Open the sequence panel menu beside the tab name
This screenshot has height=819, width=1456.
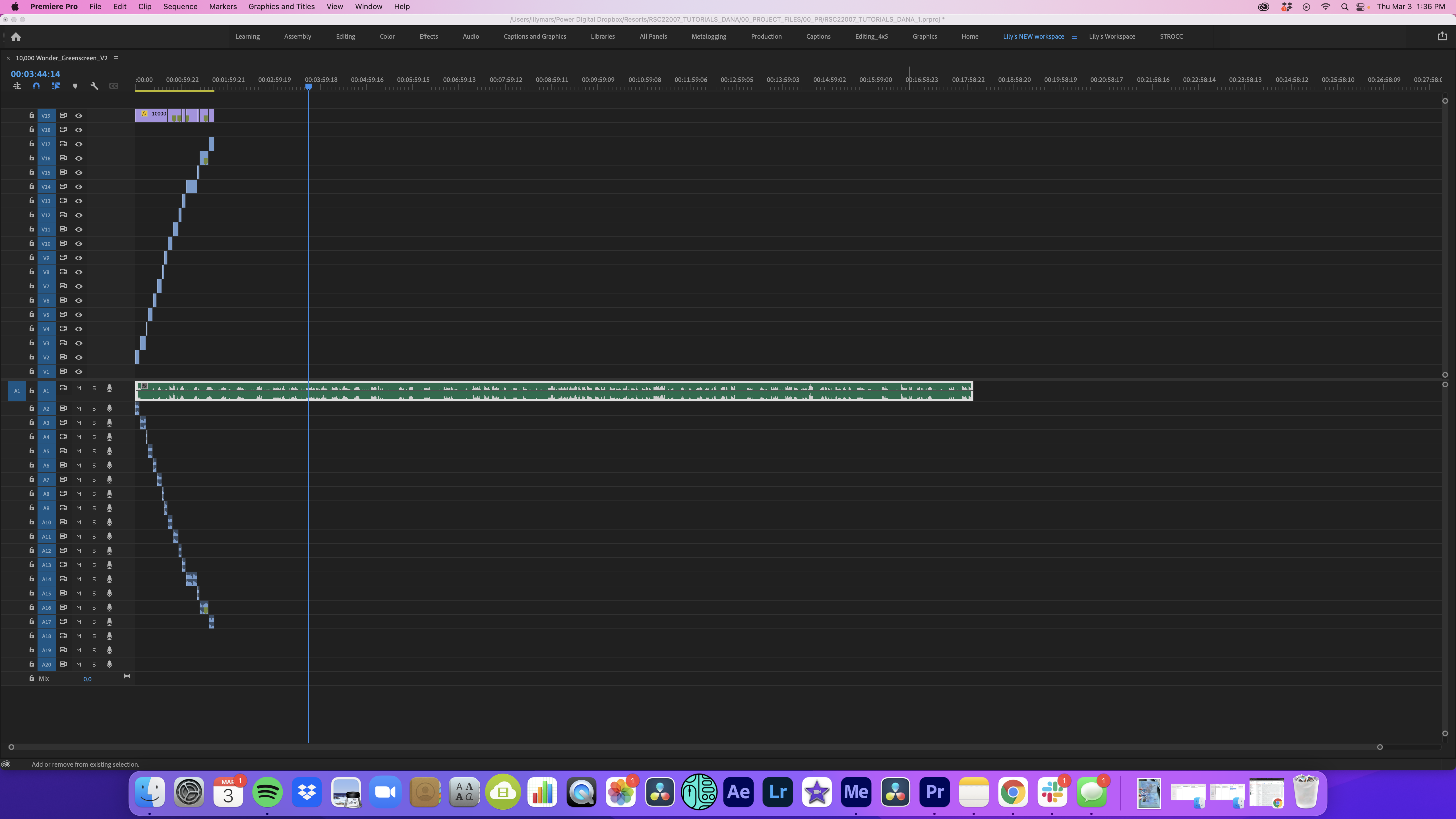[116, 58]
